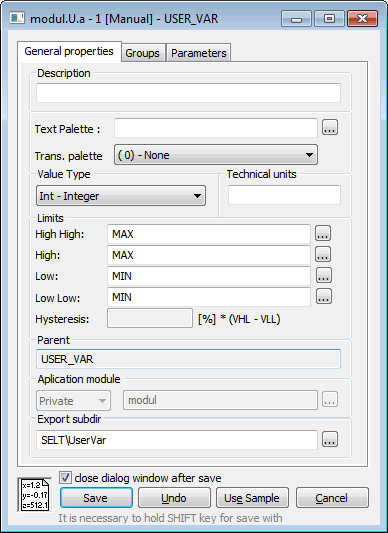Click disabled Application module browse button

coord(330,399)
